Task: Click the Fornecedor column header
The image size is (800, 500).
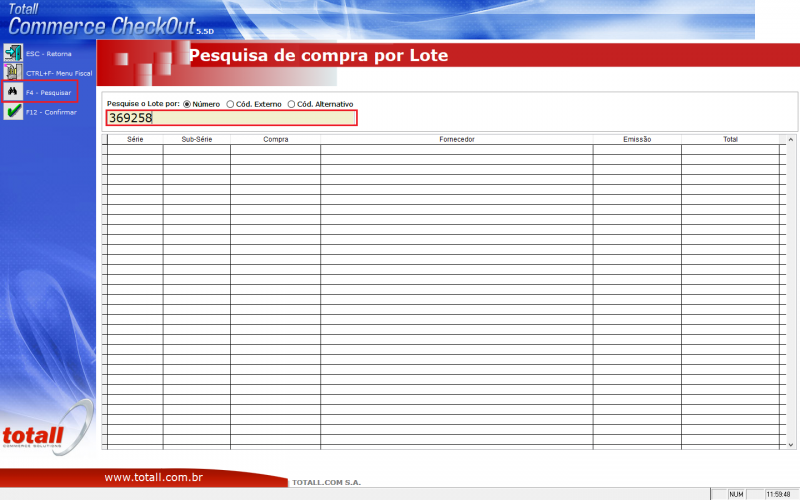Action: (456, 139)
